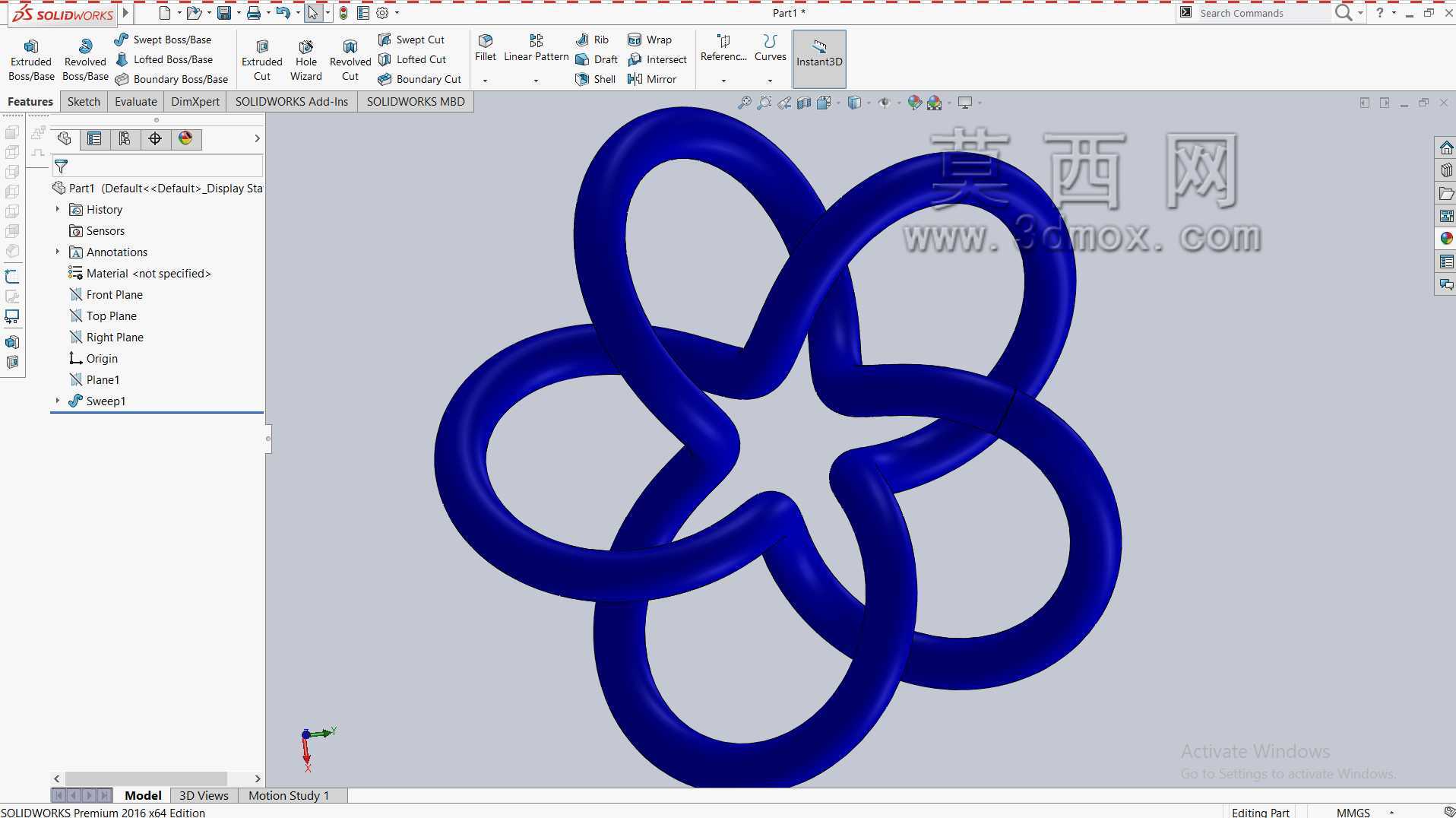Screen dimensions: 1456x818
Task: Toggle the Rebuild traffic light icon
Action: tap(343, 13)
